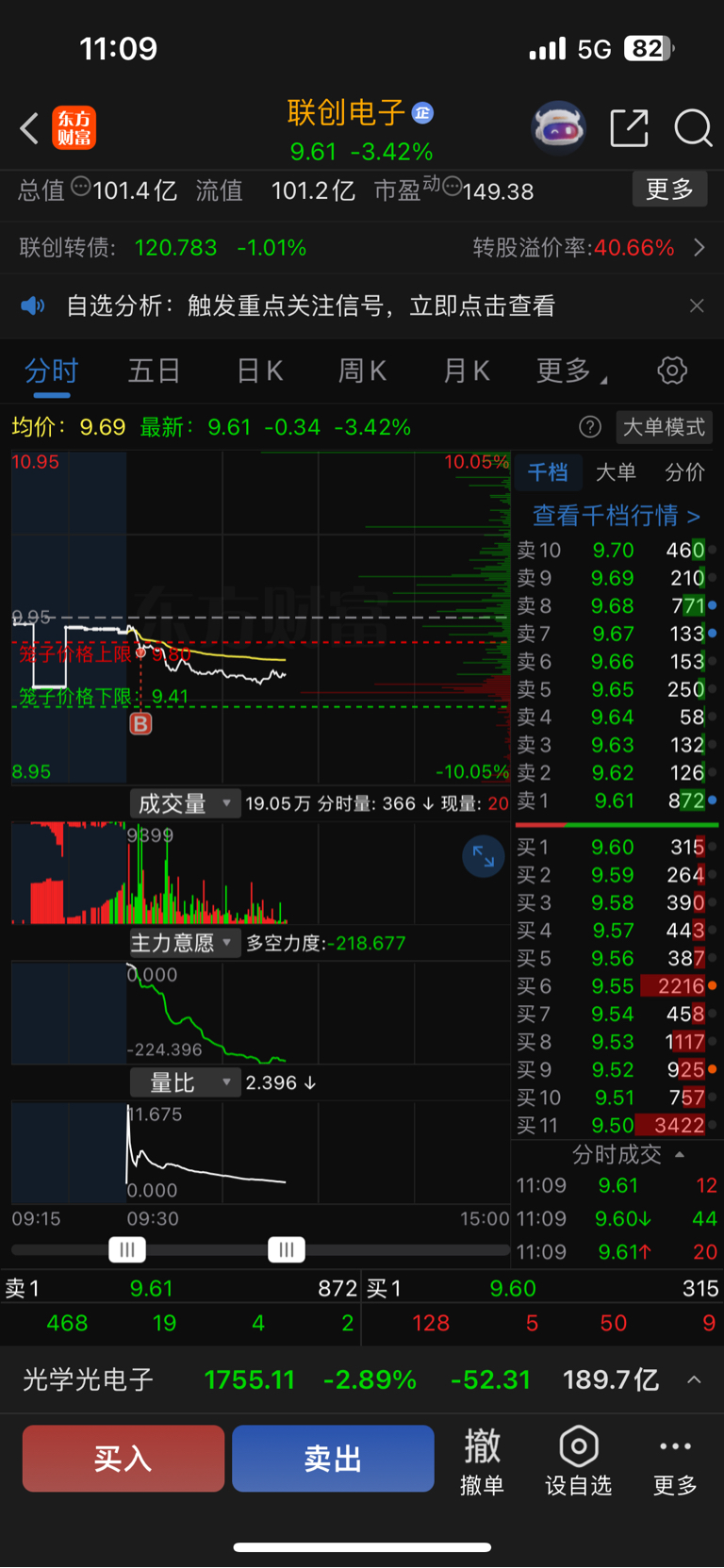Tap the speaker icon by 自选分析

(x=33, y=305)
